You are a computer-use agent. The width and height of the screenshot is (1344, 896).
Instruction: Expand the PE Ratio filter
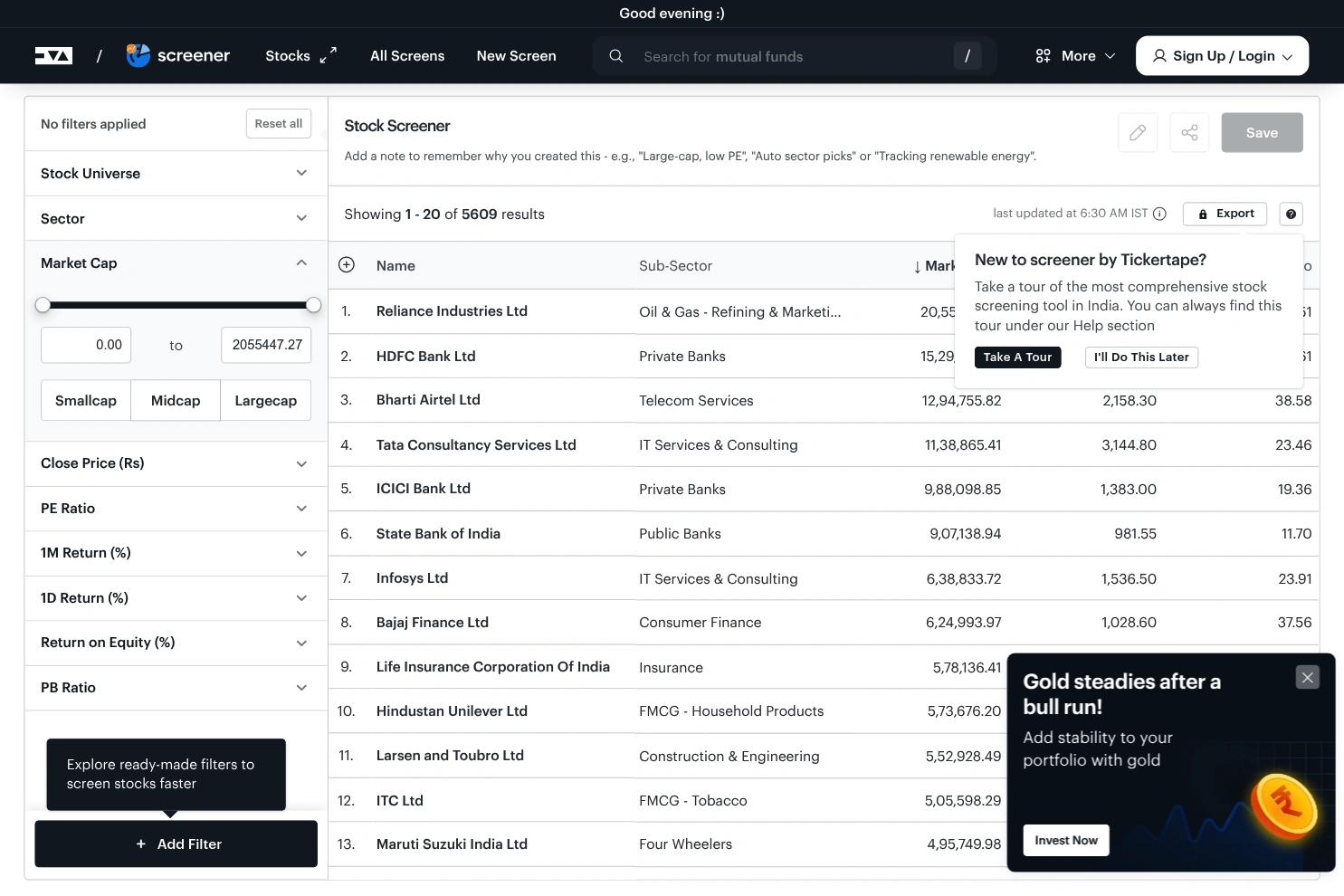176,509
